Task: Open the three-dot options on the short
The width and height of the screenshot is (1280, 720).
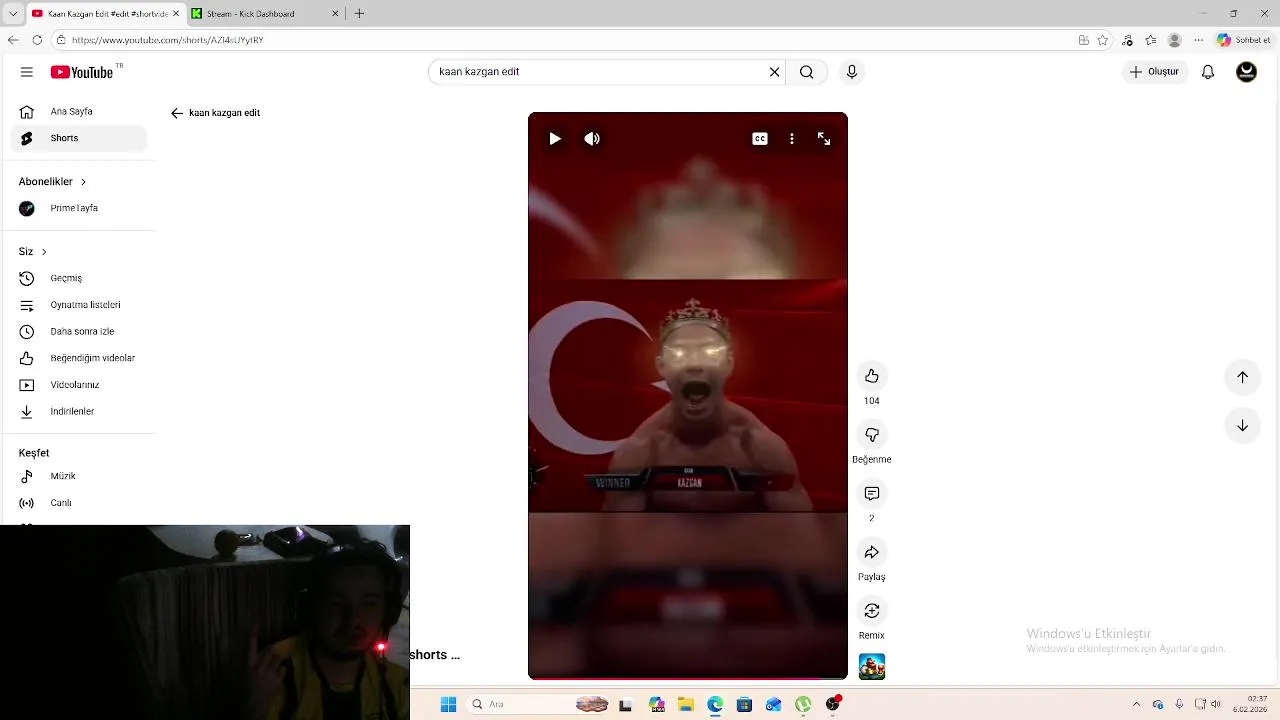Action: coord(792,139)
